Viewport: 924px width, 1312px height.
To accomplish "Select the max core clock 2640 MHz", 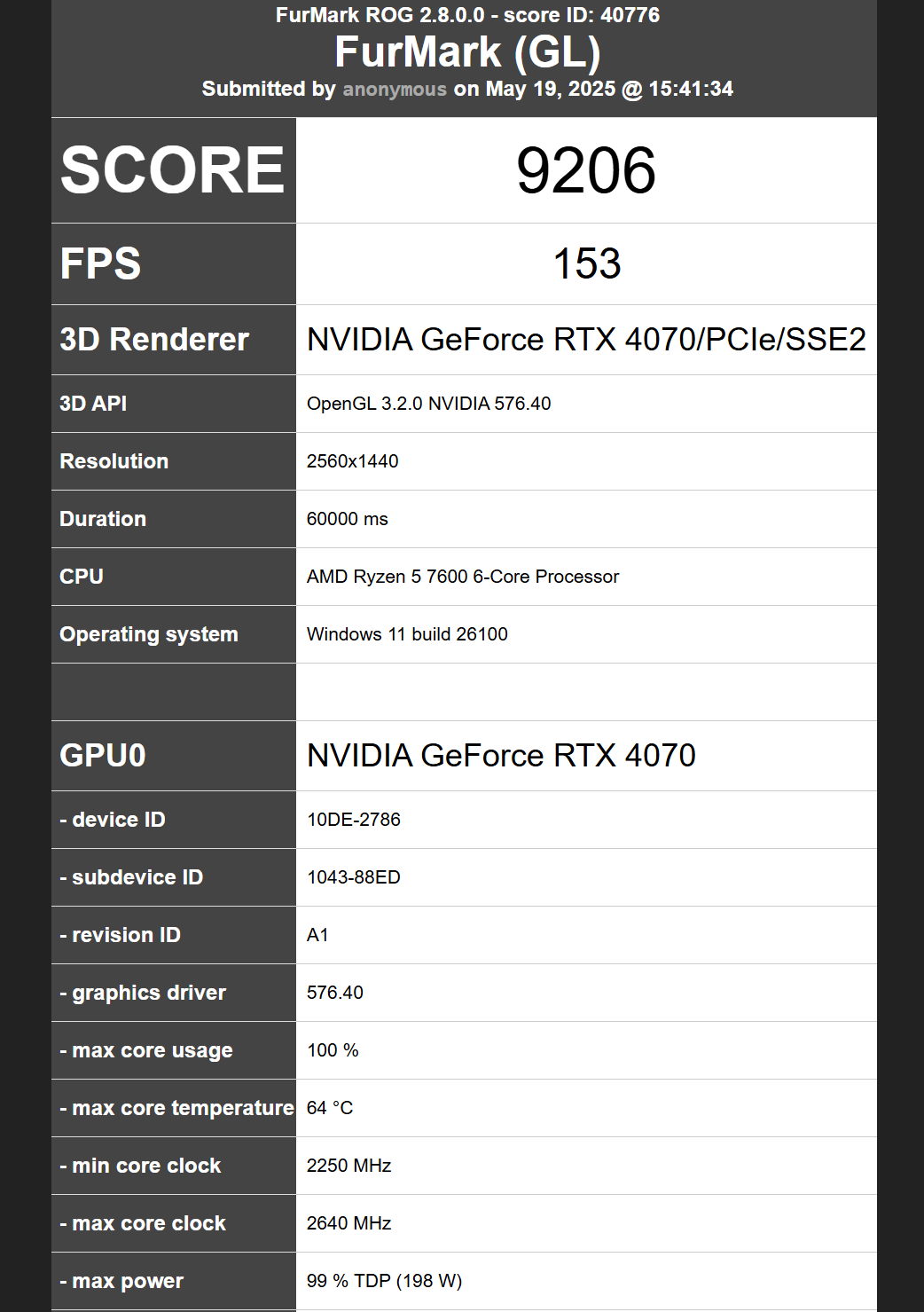I will [348, 1223].
